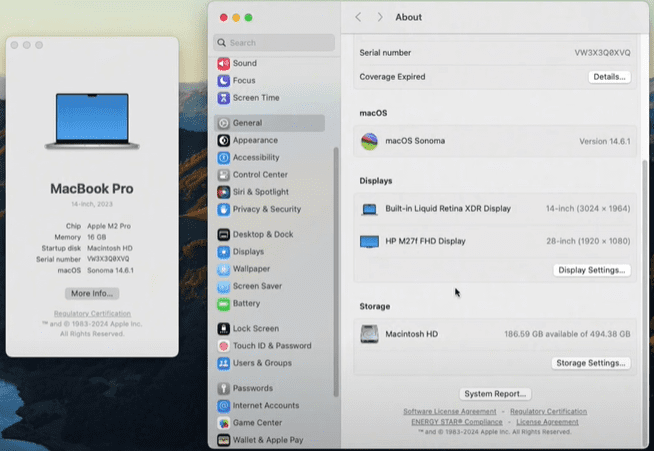Open Siri & Spotlight settings

tap(260, 192)
